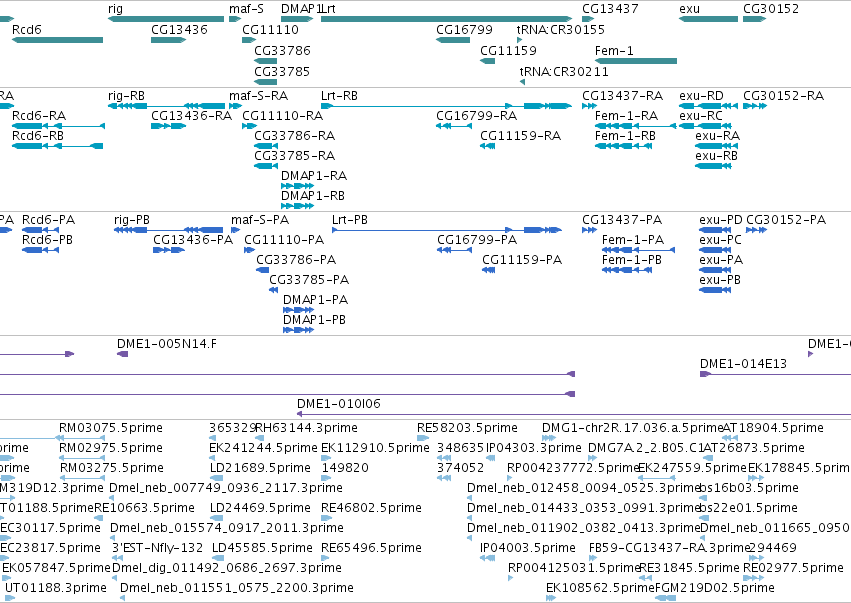Select the CG11159 gene label
The width and height of the screenshot is (851, 603).
(508, 50)
